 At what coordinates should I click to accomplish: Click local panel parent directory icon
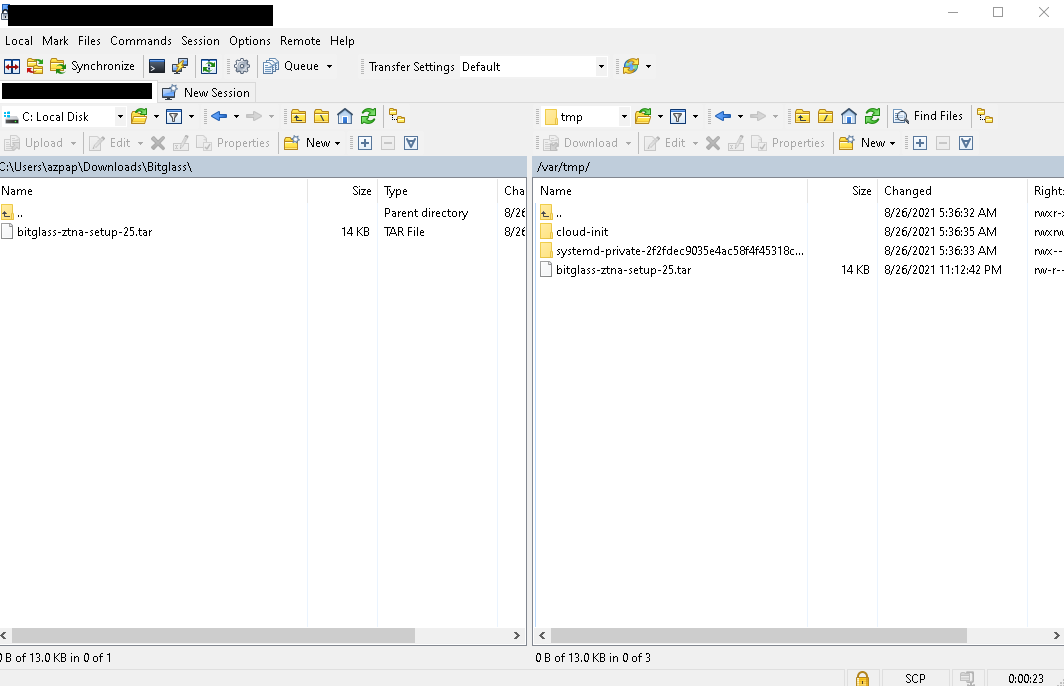coord(299,117)
